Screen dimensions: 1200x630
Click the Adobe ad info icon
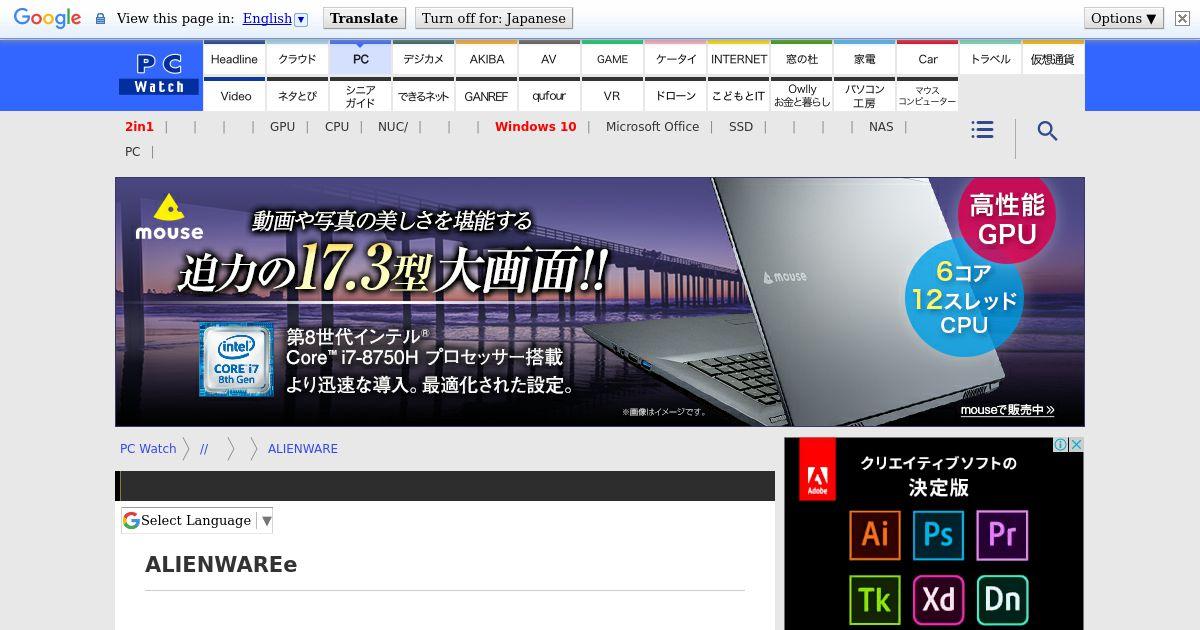tap(1061, 445)
